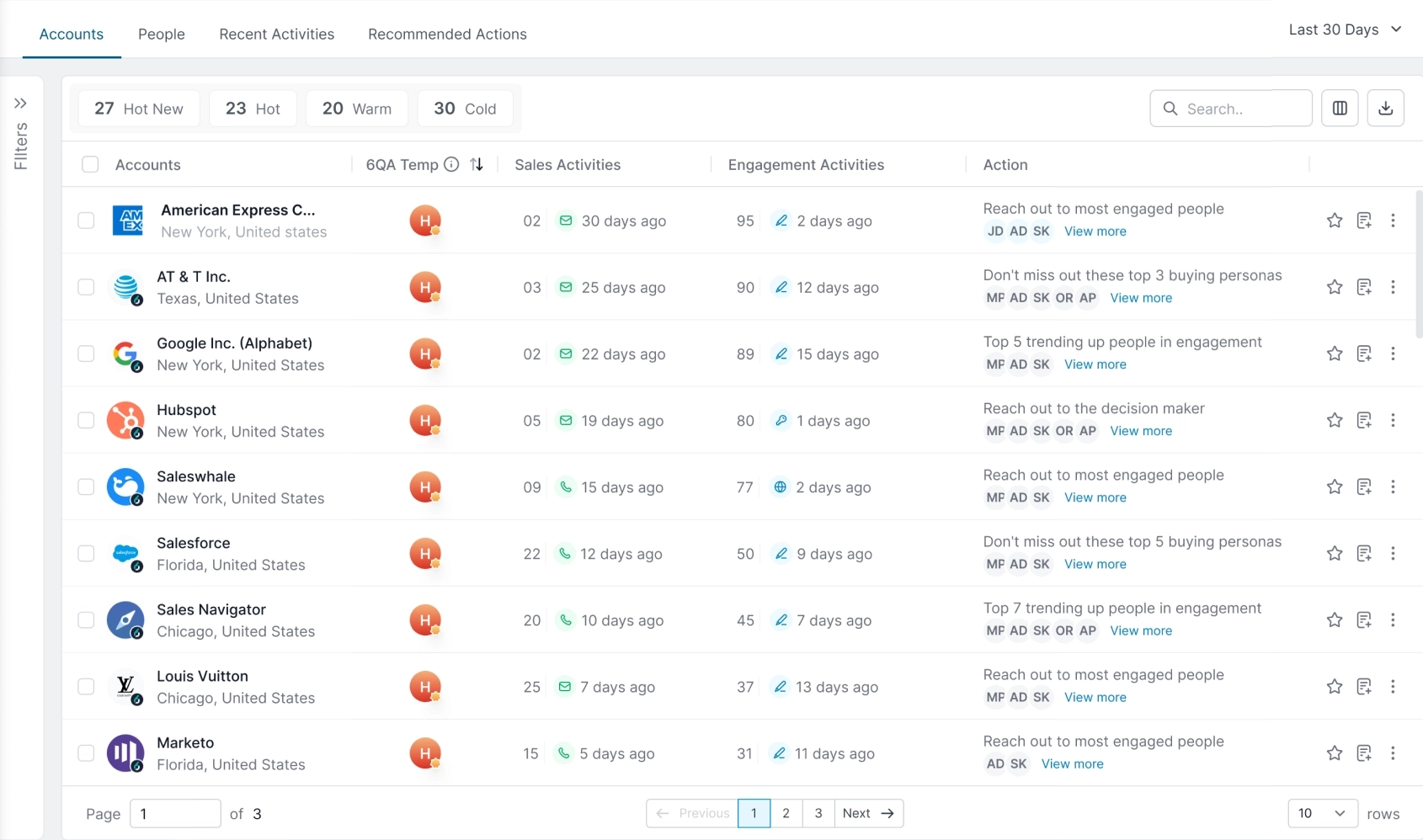Image resolution: width=1423 pixels, height=840 pixels.
Task: Check the AT & T Inc. checkbox
Action: point(86,287)
